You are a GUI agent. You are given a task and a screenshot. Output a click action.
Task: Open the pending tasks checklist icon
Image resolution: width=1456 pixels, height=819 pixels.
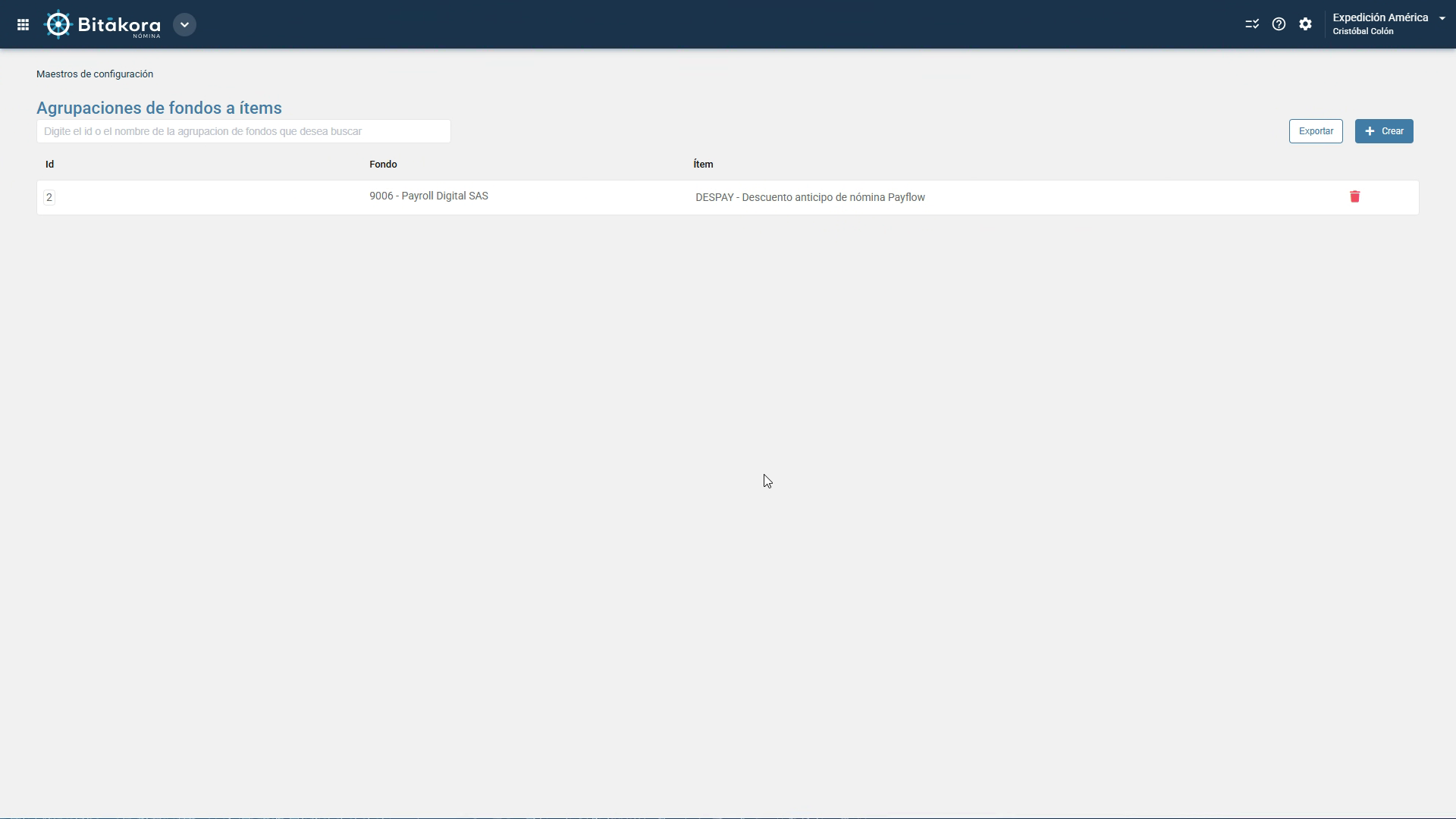coord(1252,24)
